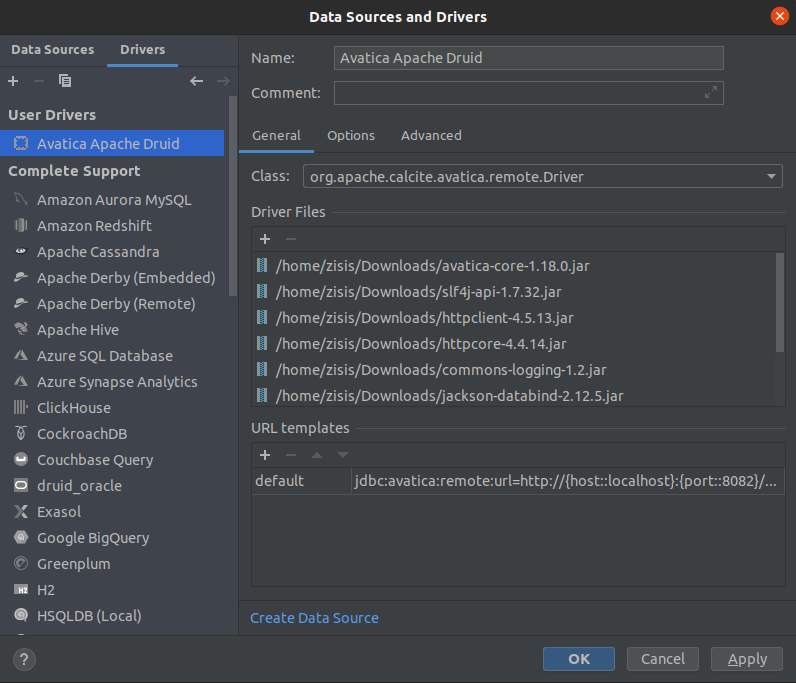
Task: Switch to the Options tab
Action: 351,135
